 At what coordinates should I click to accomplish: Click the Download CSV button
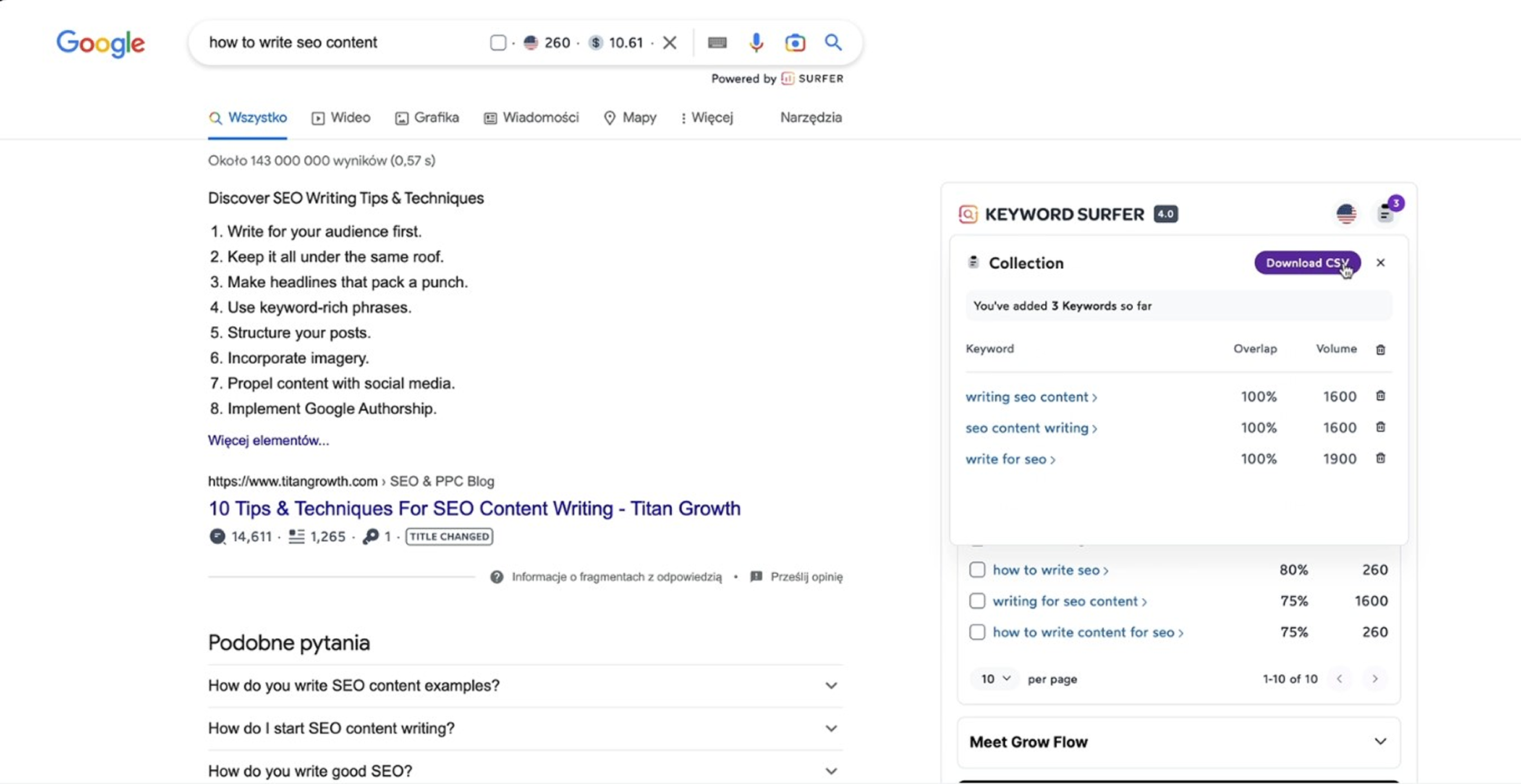click(x=1307, y=263)
